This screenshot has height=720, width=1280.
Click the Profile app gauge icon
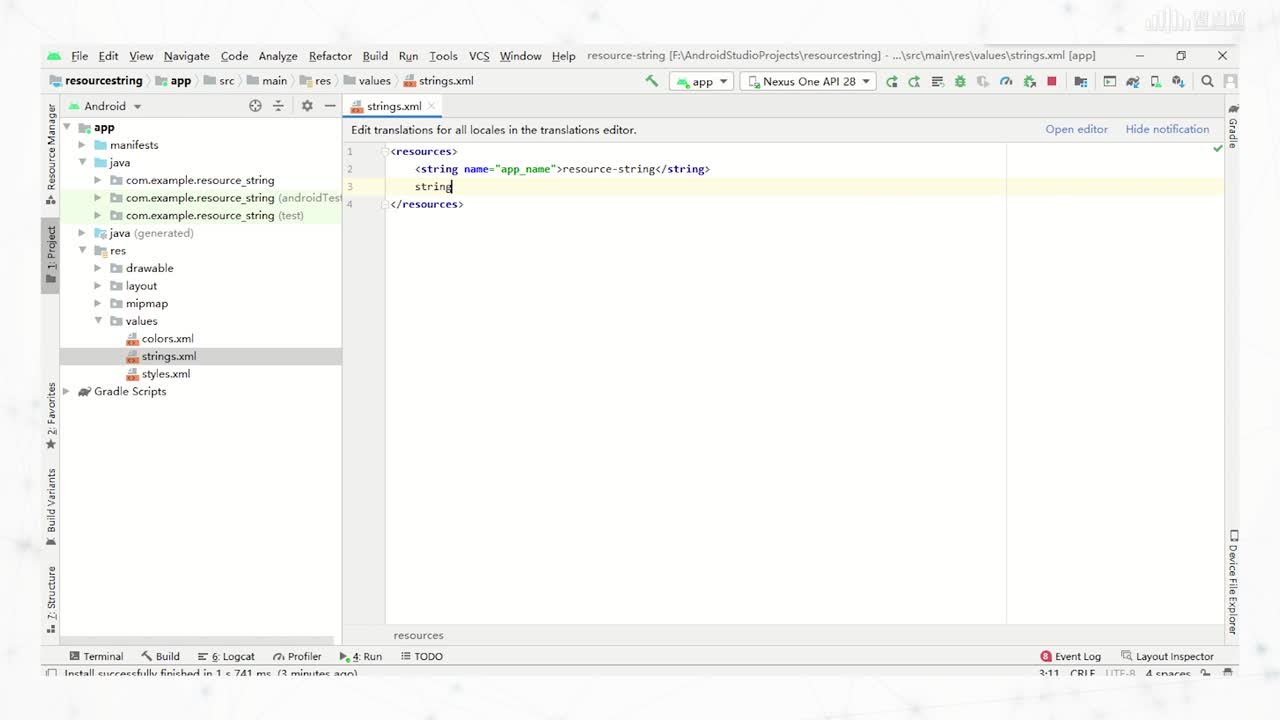coord(1006,81)
